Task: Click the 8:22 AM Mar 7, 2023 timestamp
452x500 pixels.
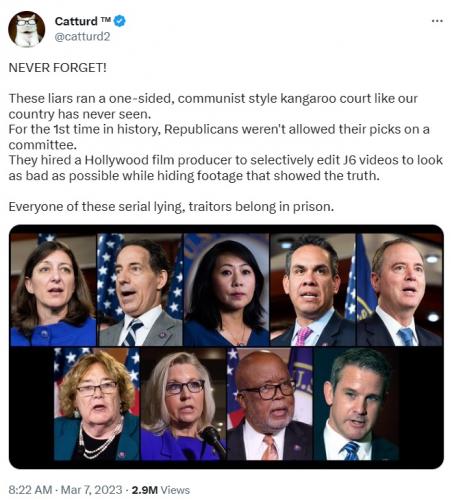Action: [65, 490]
